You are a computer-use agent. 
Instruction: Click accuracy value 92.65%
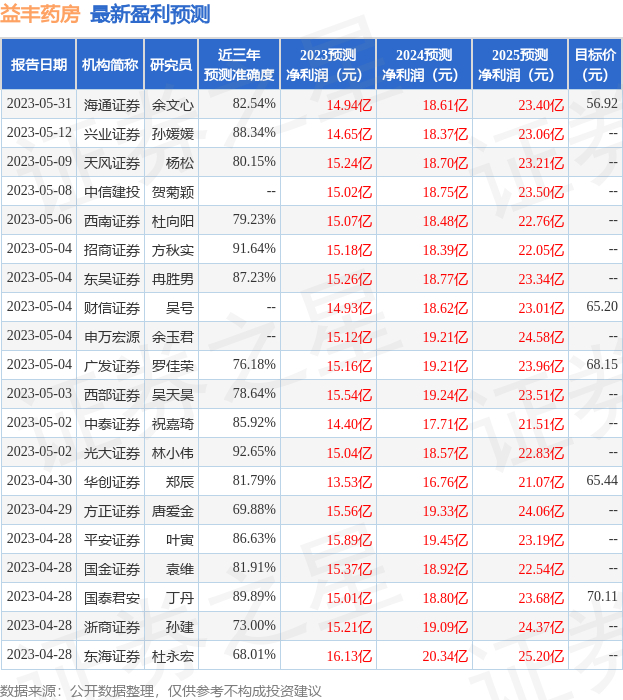click(x=253, y=452)
